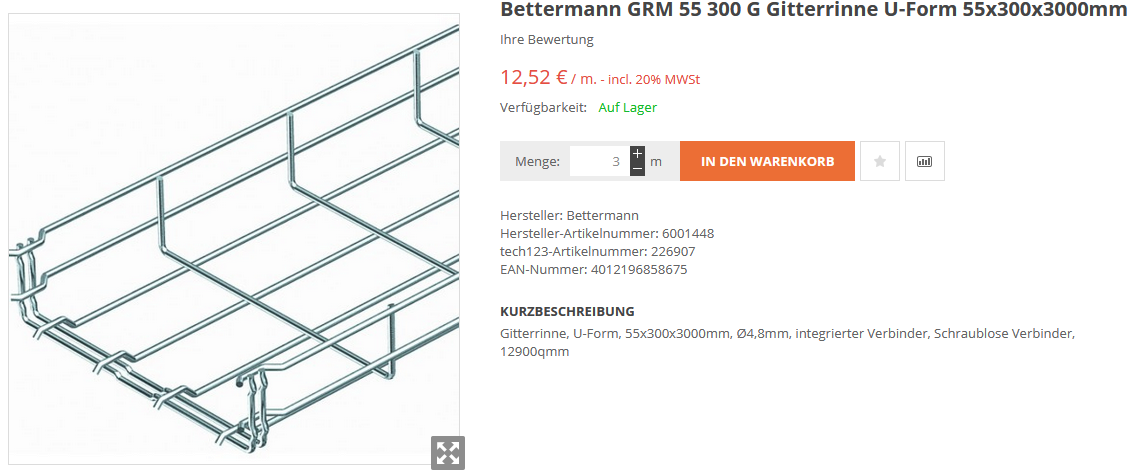This screenshot has width=1138, height=474.
Task: Click the incl. 20% MWSt tax note
Action: point(655,79)
